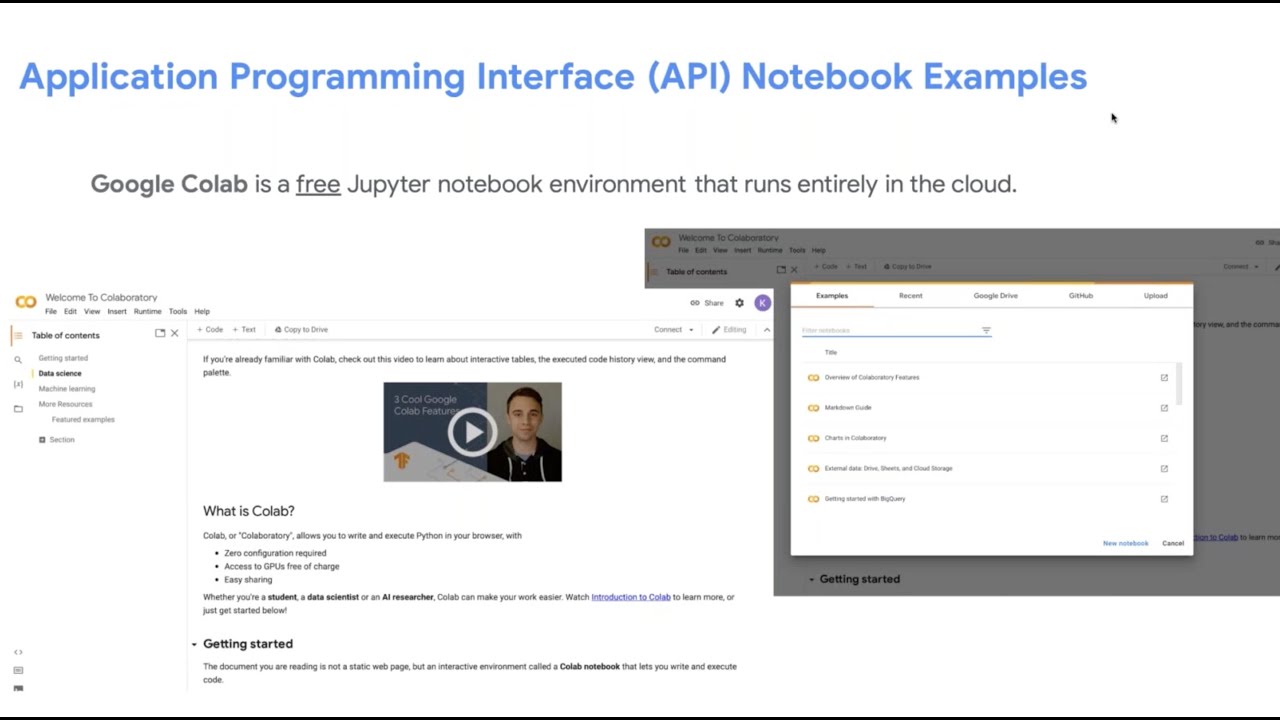Select the Google Drive tab
This screenshot has width=1280, height=720.
pyautogui.click(x=996, y=296)
